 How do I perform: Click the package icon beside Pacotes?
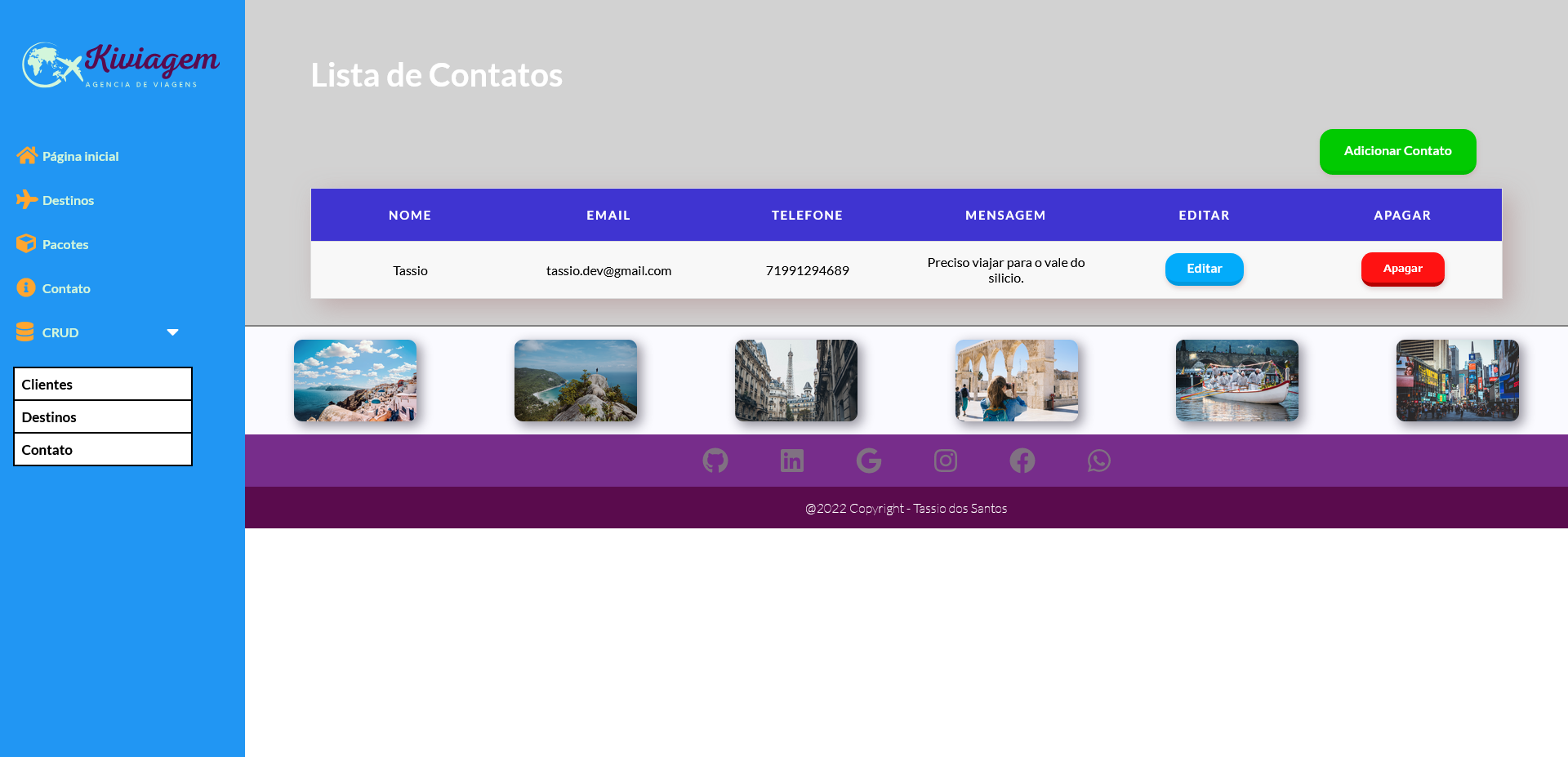[x=27, y=243]
